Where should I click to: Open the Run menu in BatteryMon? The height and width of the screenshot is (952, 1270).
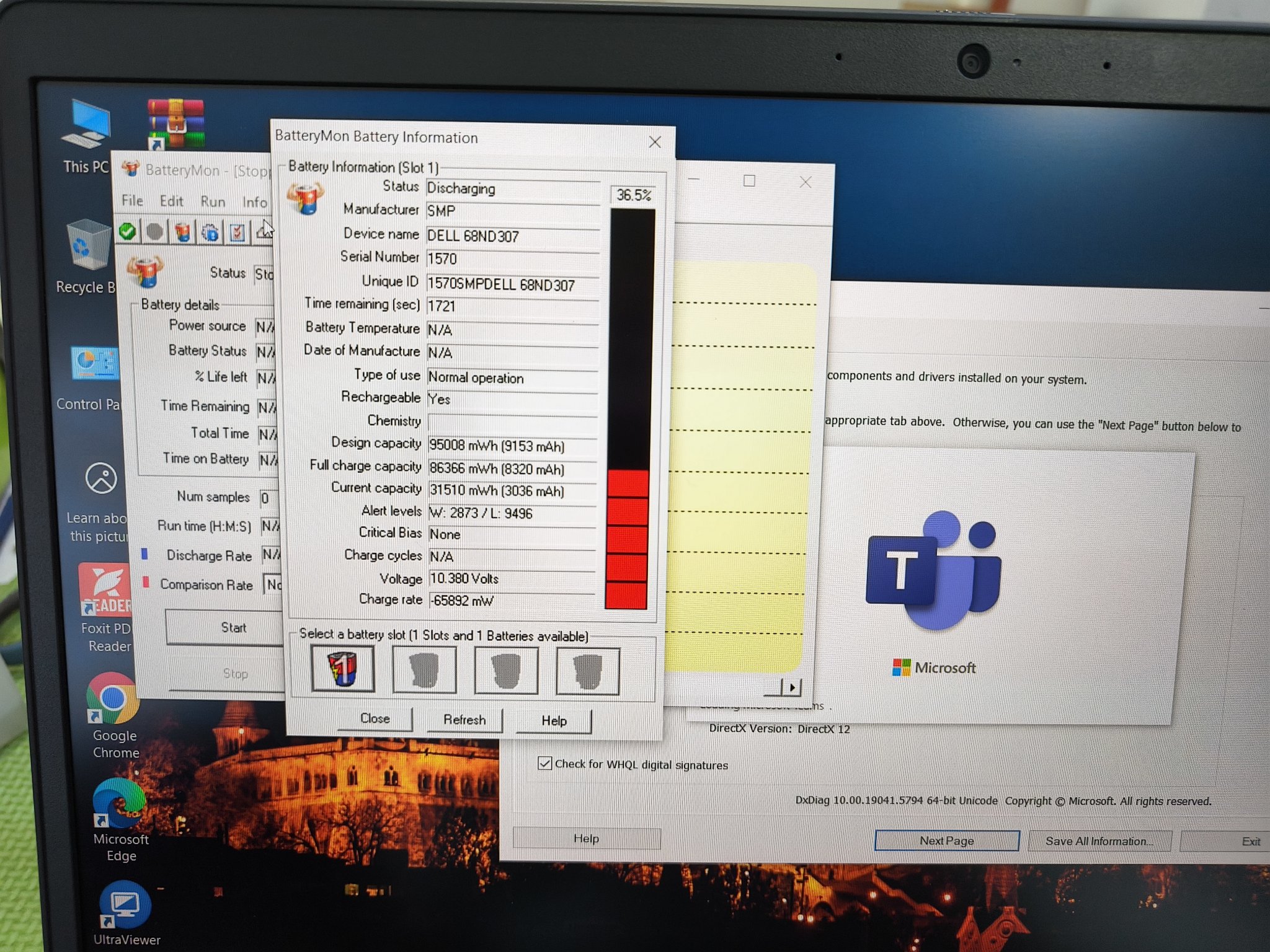point(213,201)
